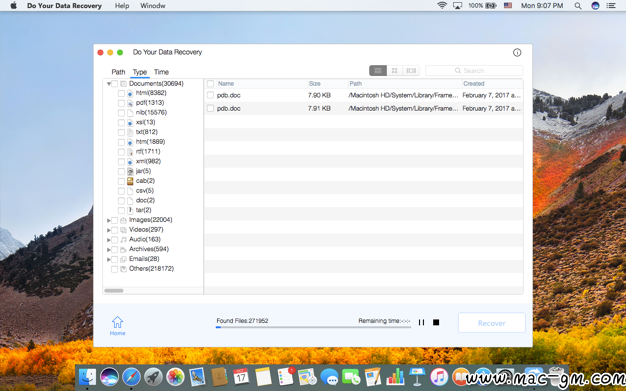
Task: Open the Help menu
Action: point(122,6)
